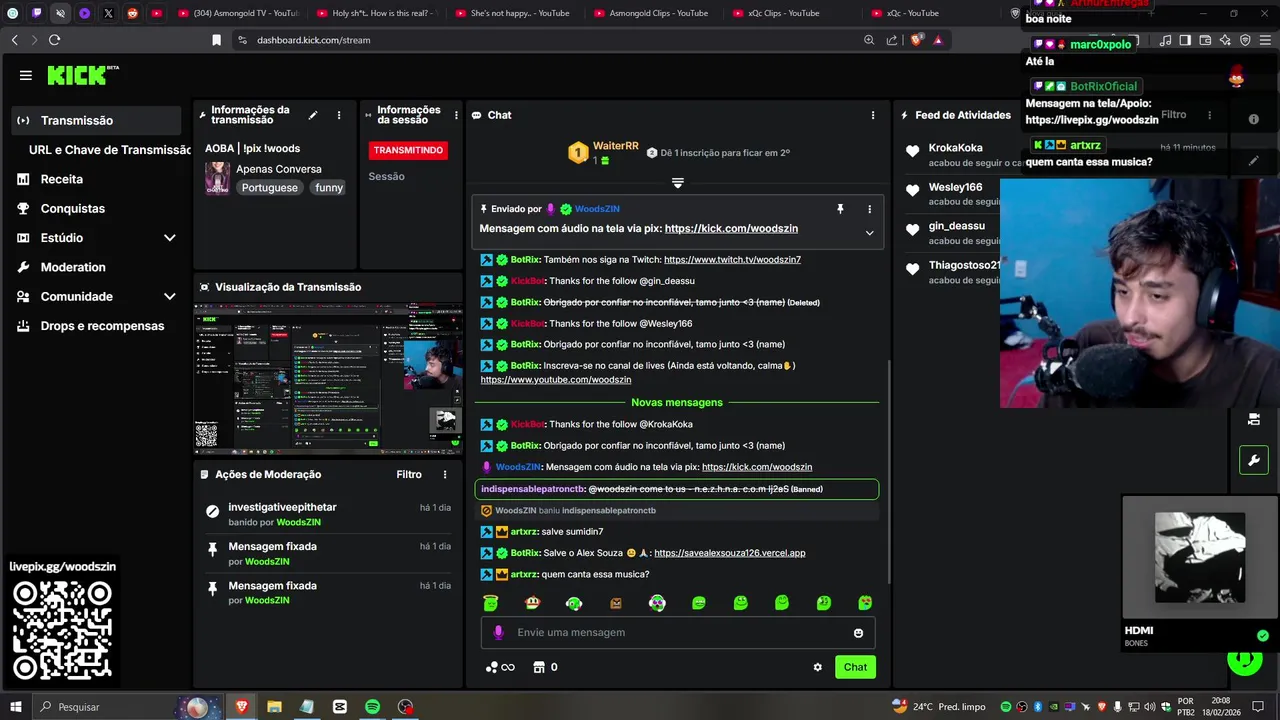Open Informações da transmissão options menu

click(339, 115)
